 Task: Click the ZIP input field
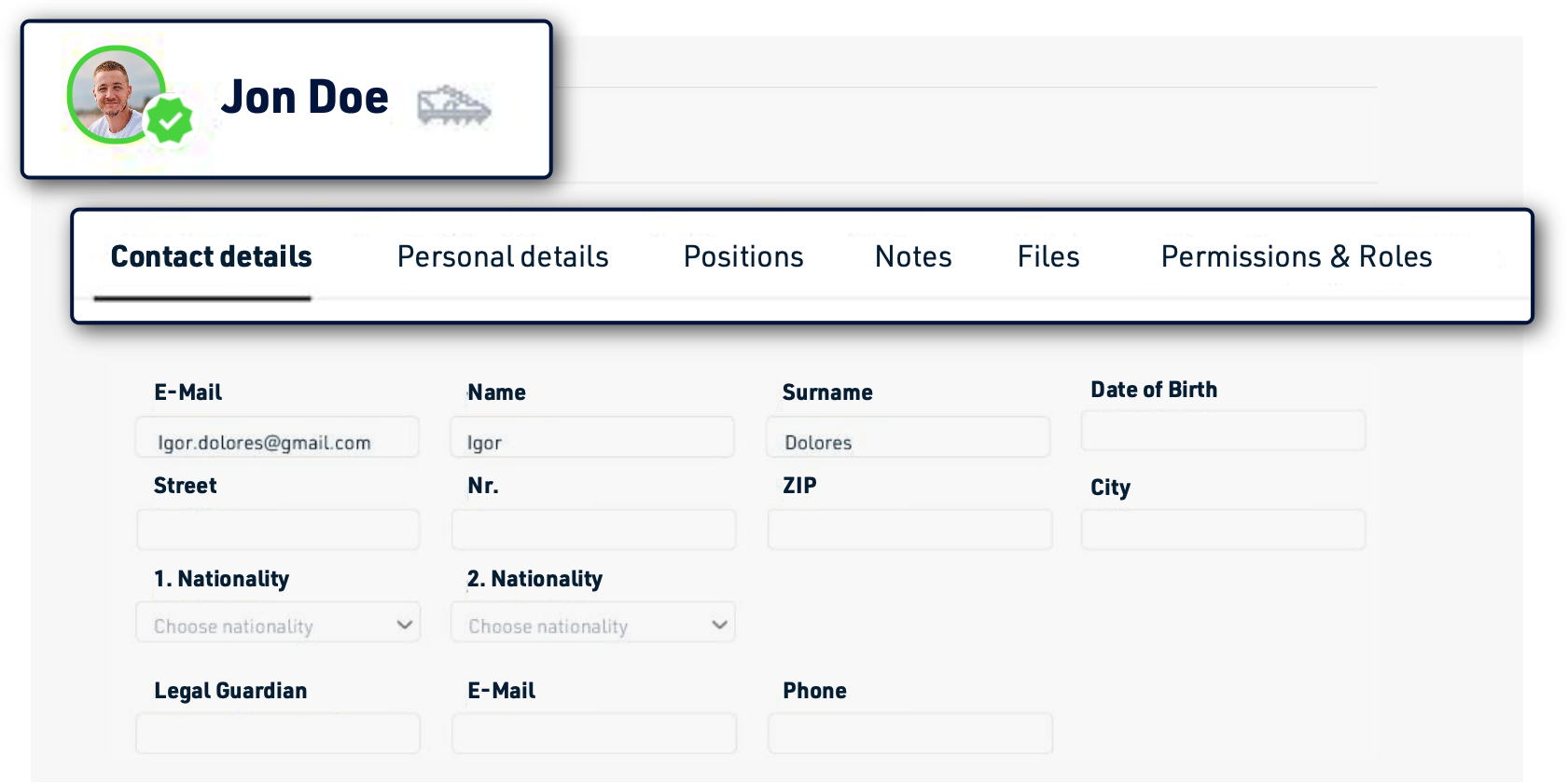click(x=909, y=530)
